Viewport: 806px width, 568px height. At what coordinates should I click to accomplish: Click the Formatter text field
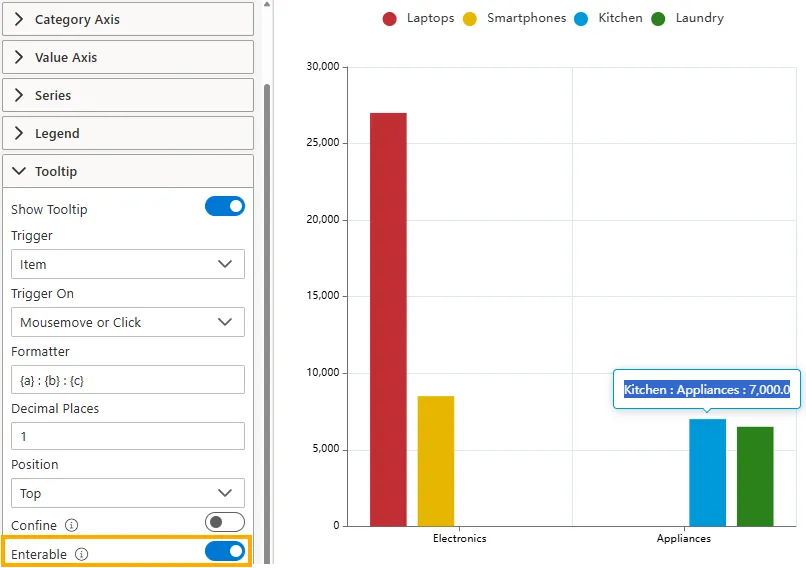(x=127, y=380)
